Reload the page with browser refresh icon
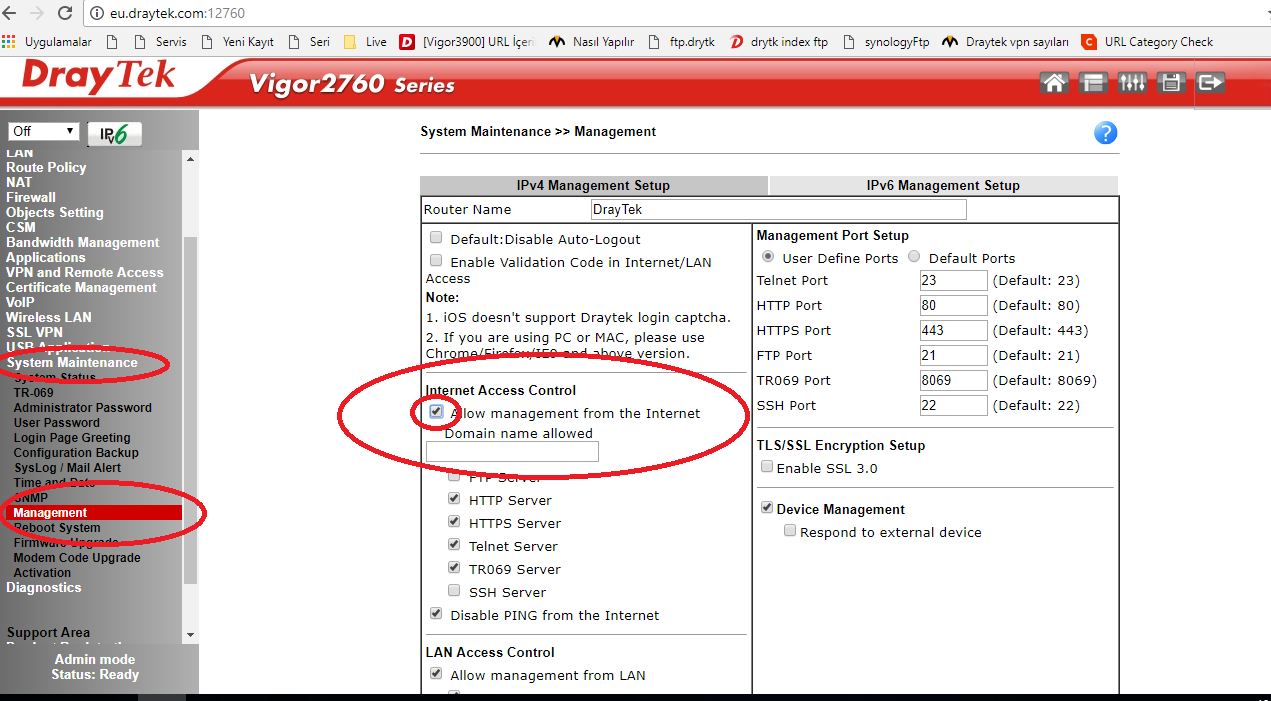Viewport: 1271px width, 701px height. coord(66,13)
